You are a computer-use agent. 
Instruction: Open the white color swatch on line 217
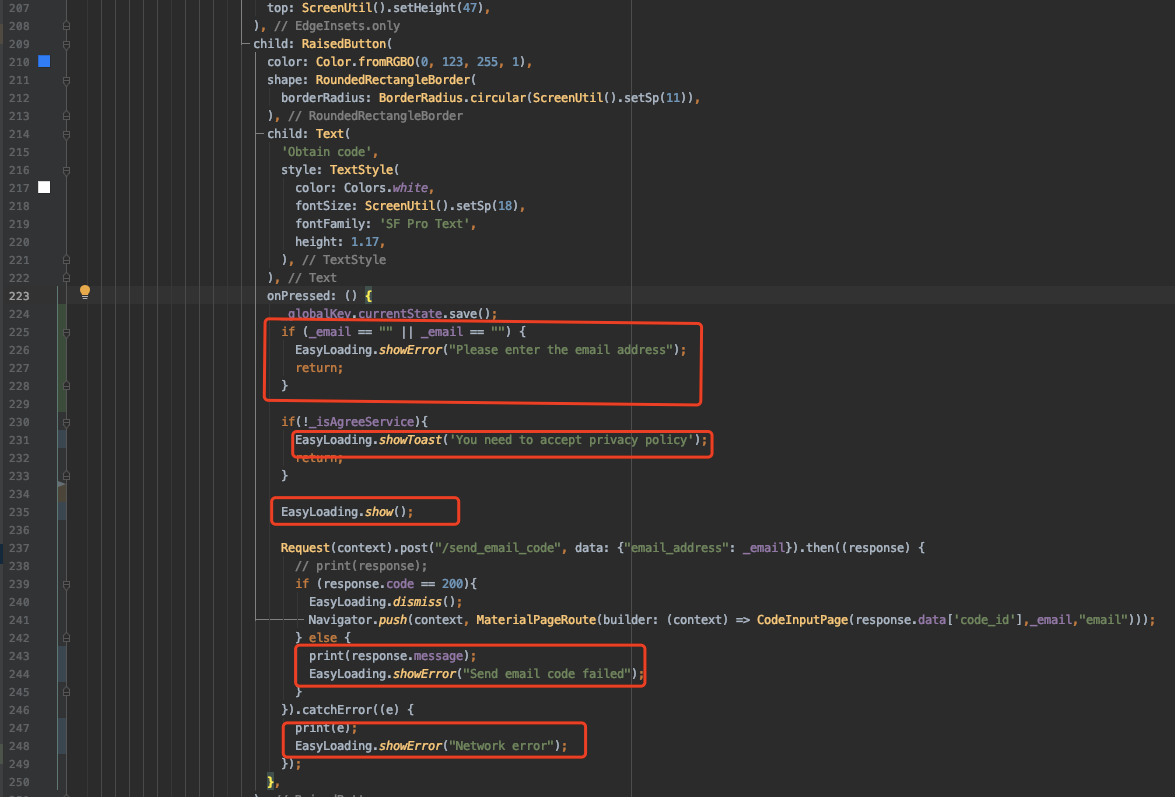[x=44, y=187]
